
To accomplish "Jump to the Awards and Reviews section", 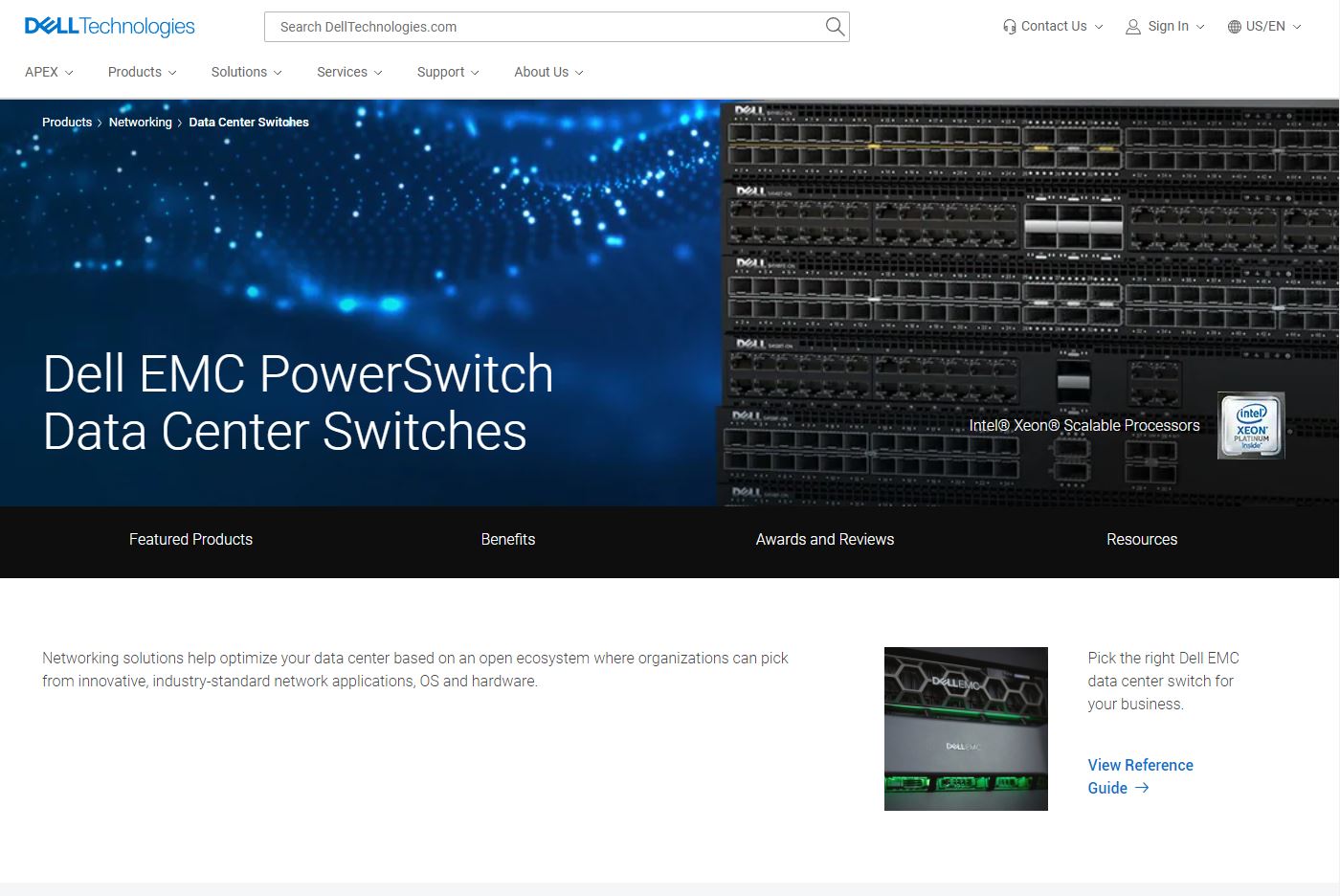I will pyautogui.click(x=825, y=540).
